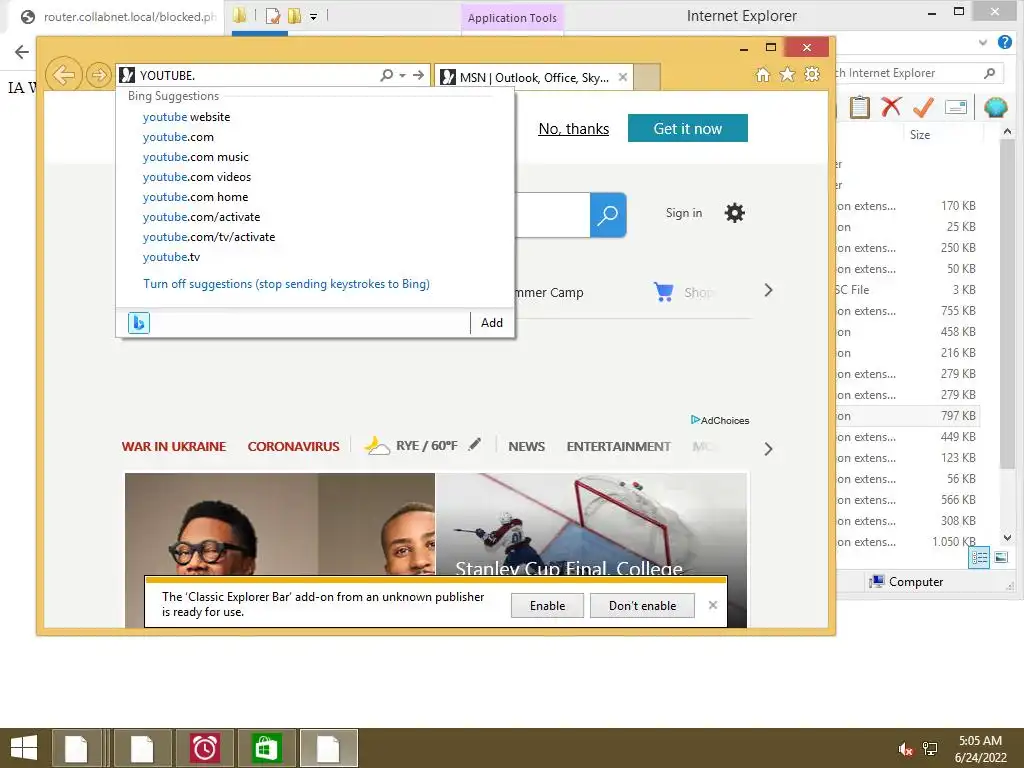Open the address bar autocomplete dropdown arrow
Image resolution: width=1024 pixels, height=768 pixels.
(402, 75)
